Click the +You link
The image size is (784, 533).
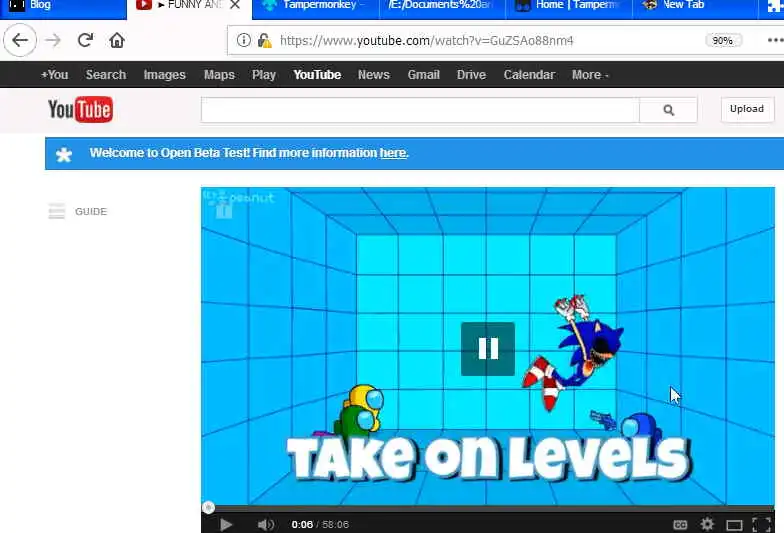54,75
